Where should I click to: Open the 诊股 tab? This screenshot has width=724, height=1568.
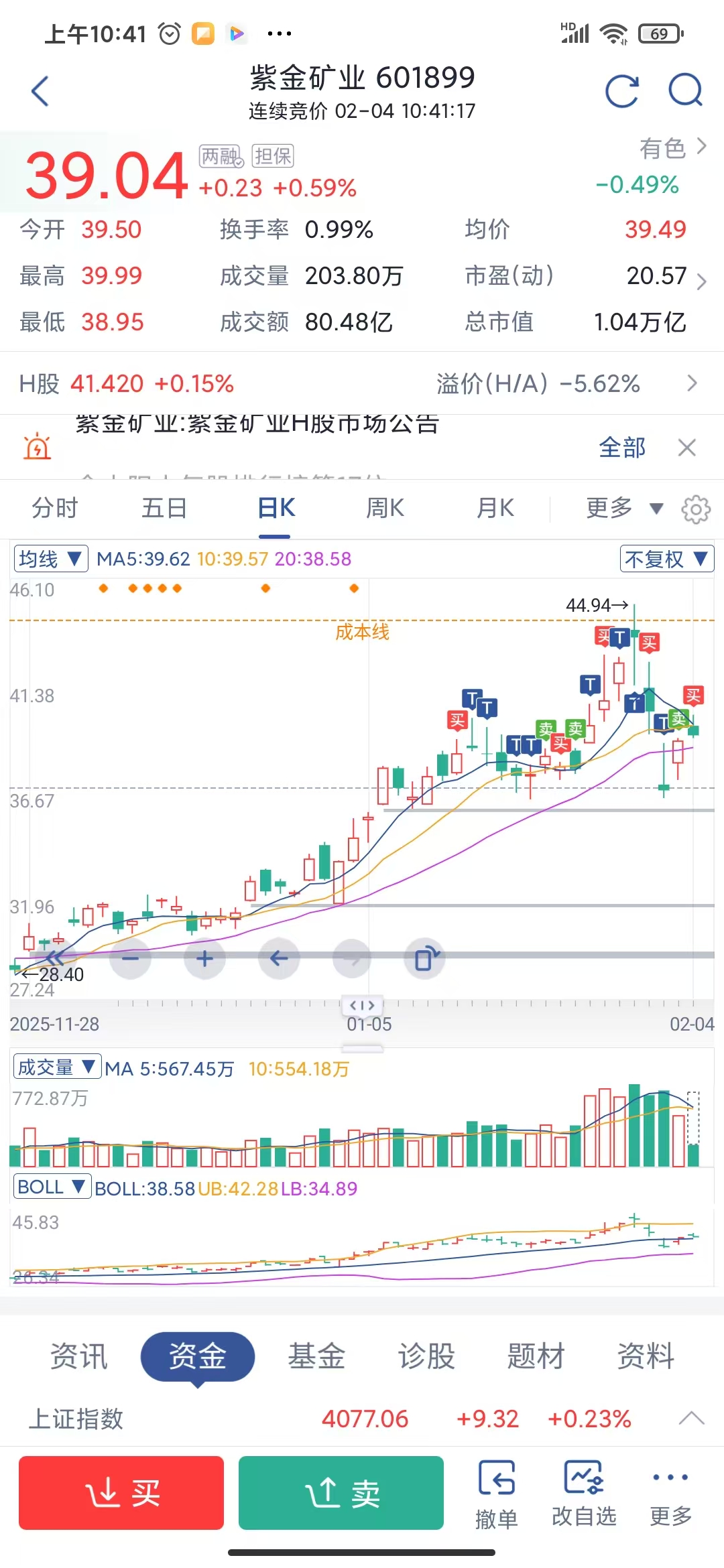(426, 1356)
